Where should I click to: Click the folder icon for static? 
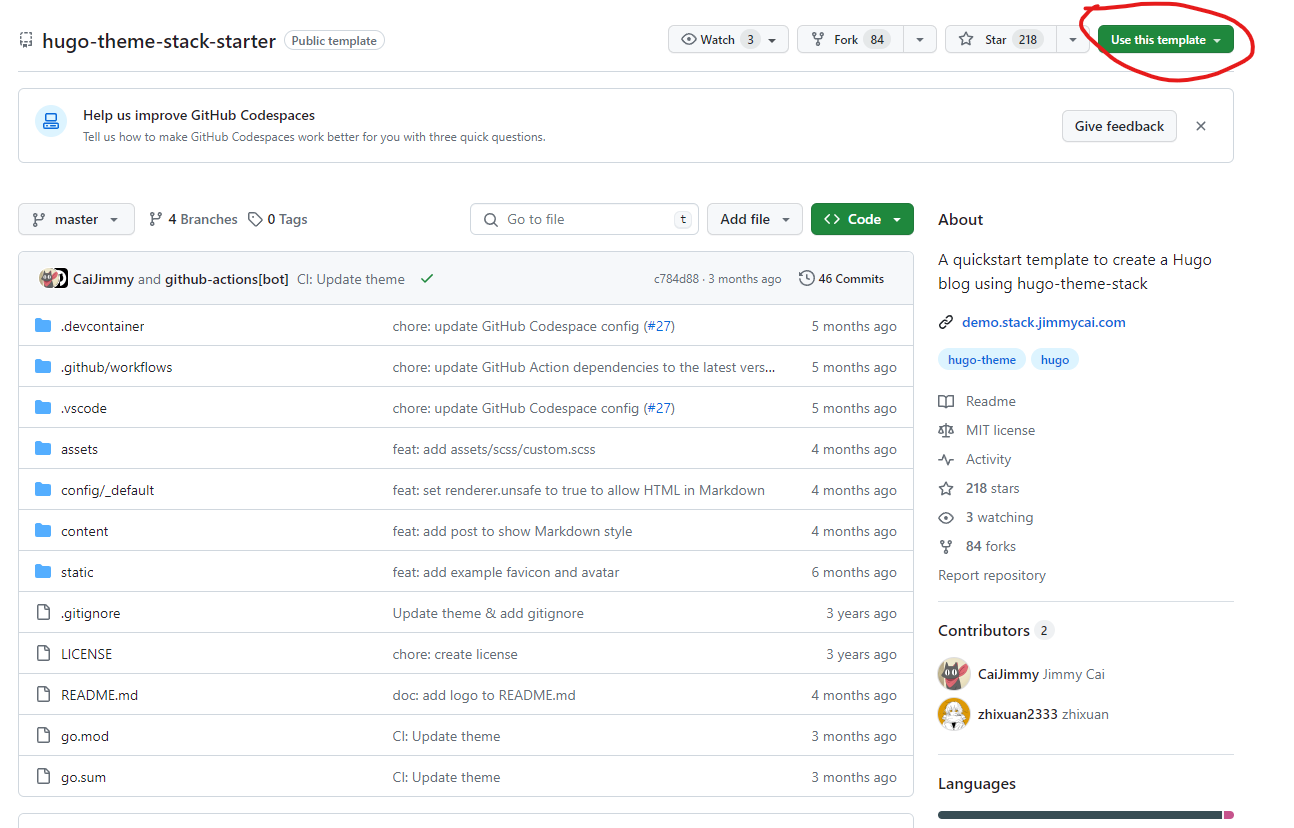tap(43, 572)
